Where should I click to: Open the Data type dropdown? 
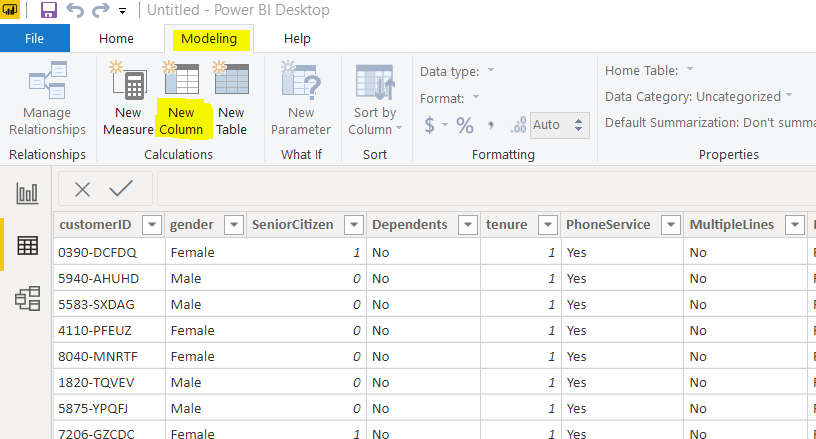tap(491, 70)
